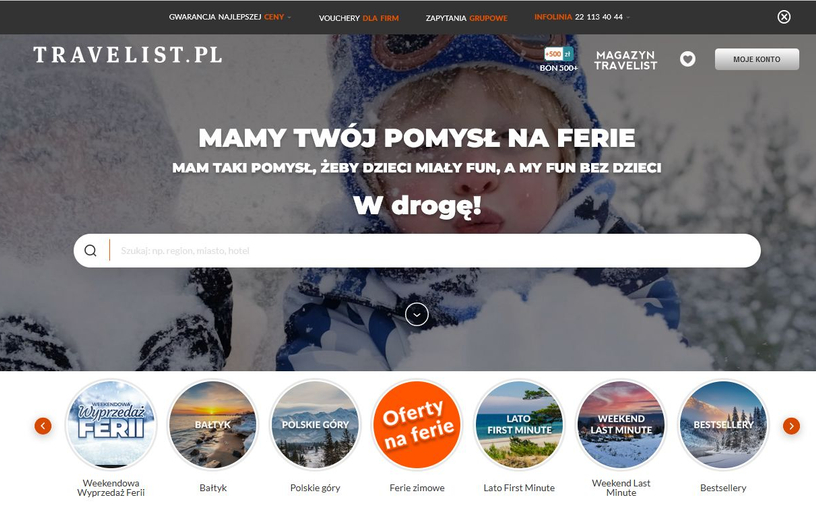Screen dimensions: 816x510
Task: Open the Travelist.pl logo homepage
Action: tap(128, 55)
